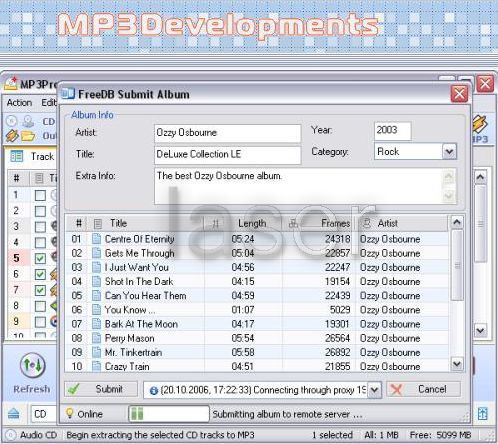Click the document icon of Bark At The Moon
This screenshot has height=444, width=498.
(96, 324)
